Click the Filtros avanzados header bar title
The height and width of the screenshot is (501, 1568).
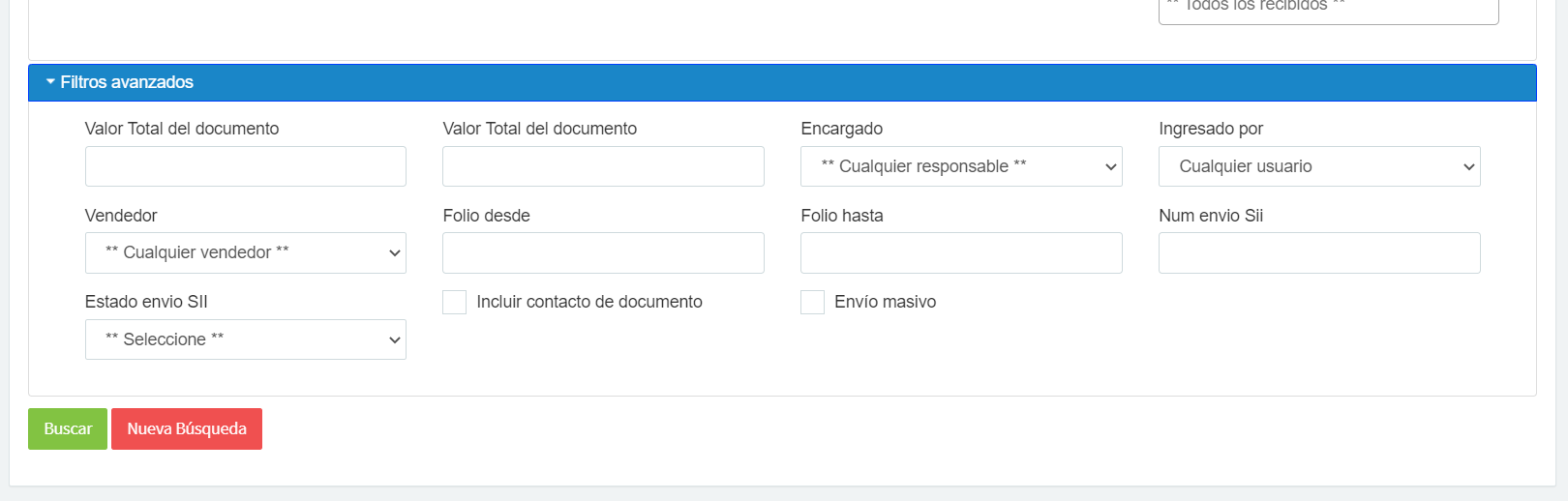pyautogui.click(x=127, y=82)
